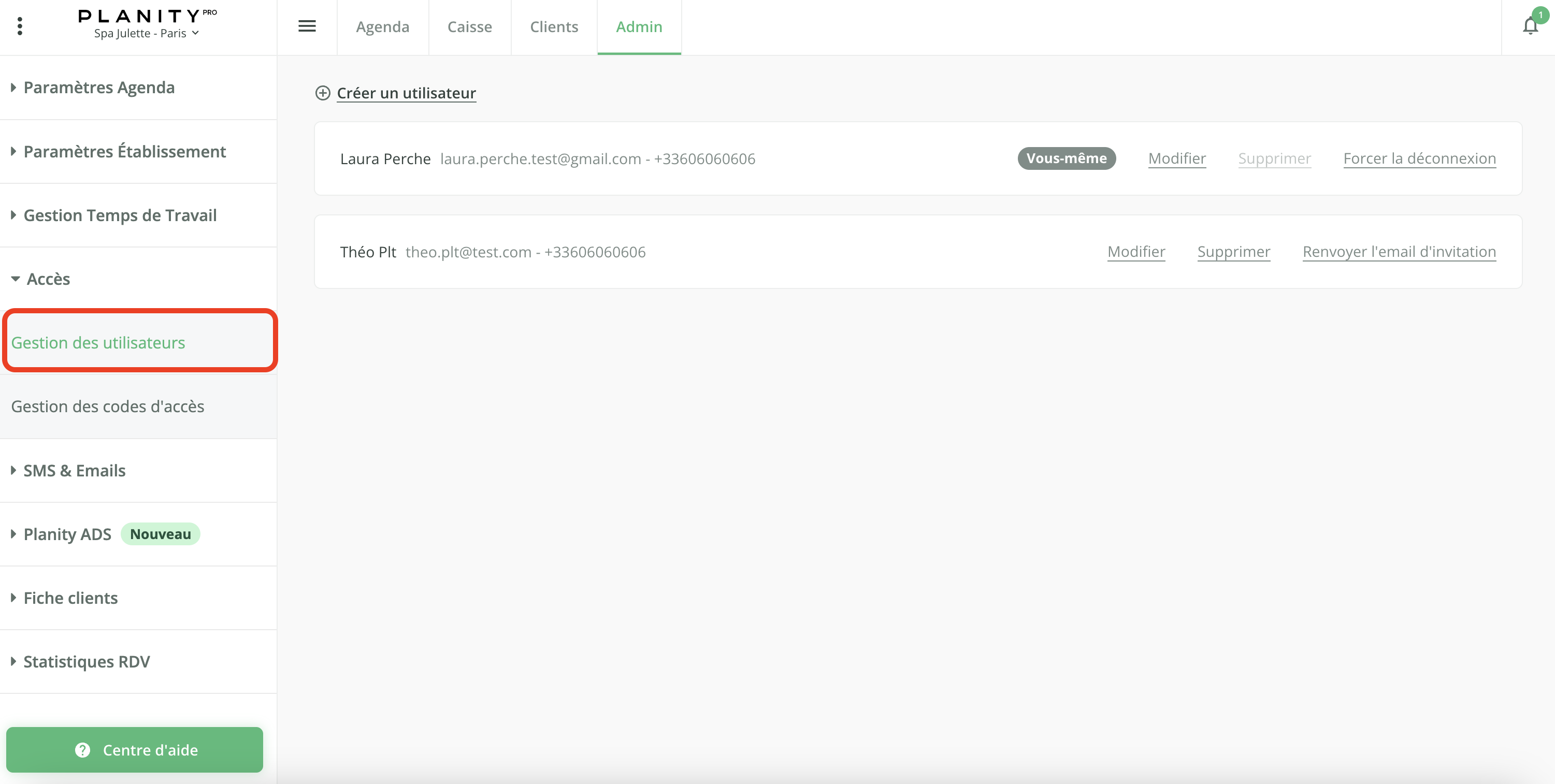Expand Paramètres Agenda section
This screenshot has height=784, width=1555.
click(x=98, y=88)
